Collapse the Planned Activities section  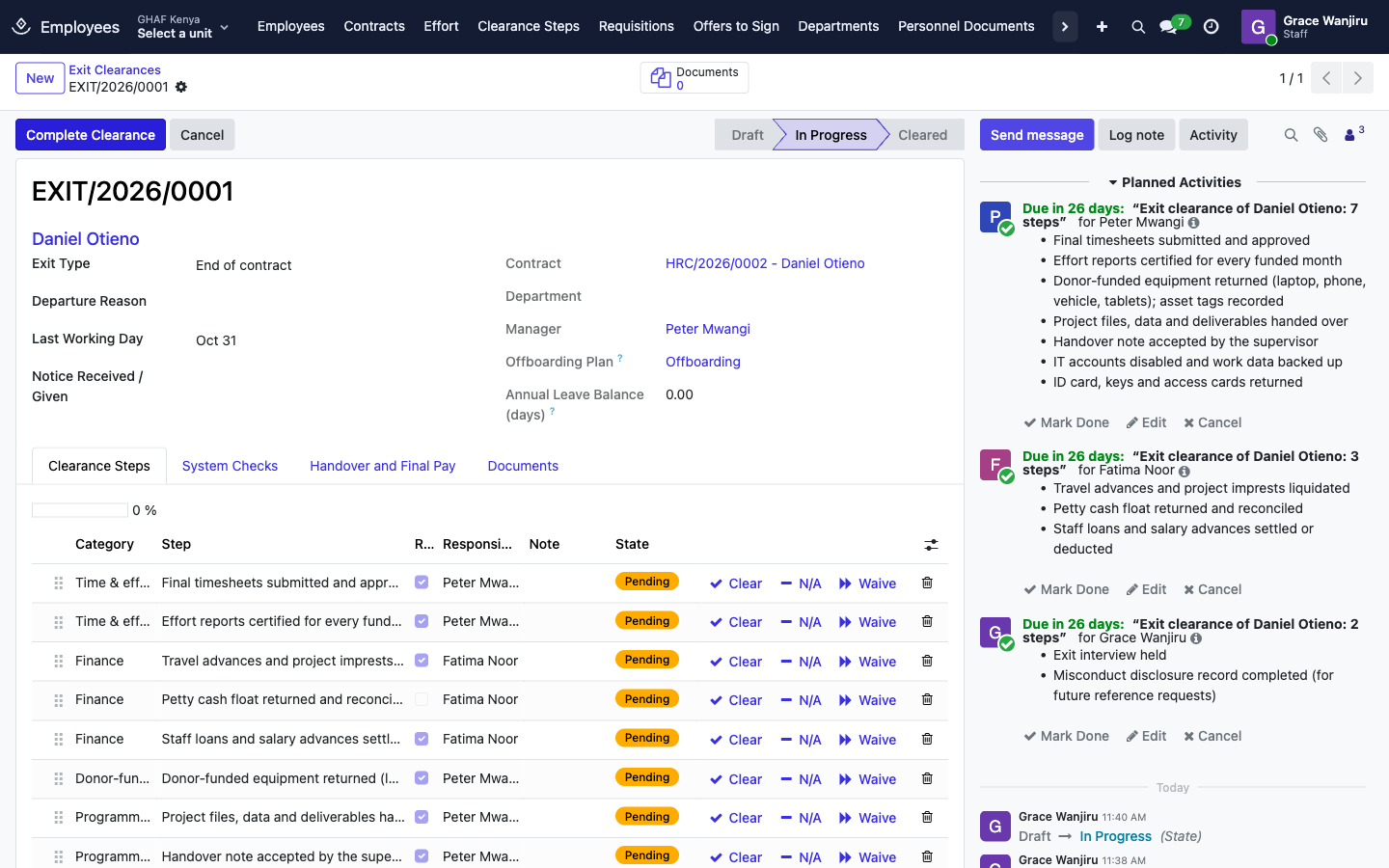pos(1174,182)
